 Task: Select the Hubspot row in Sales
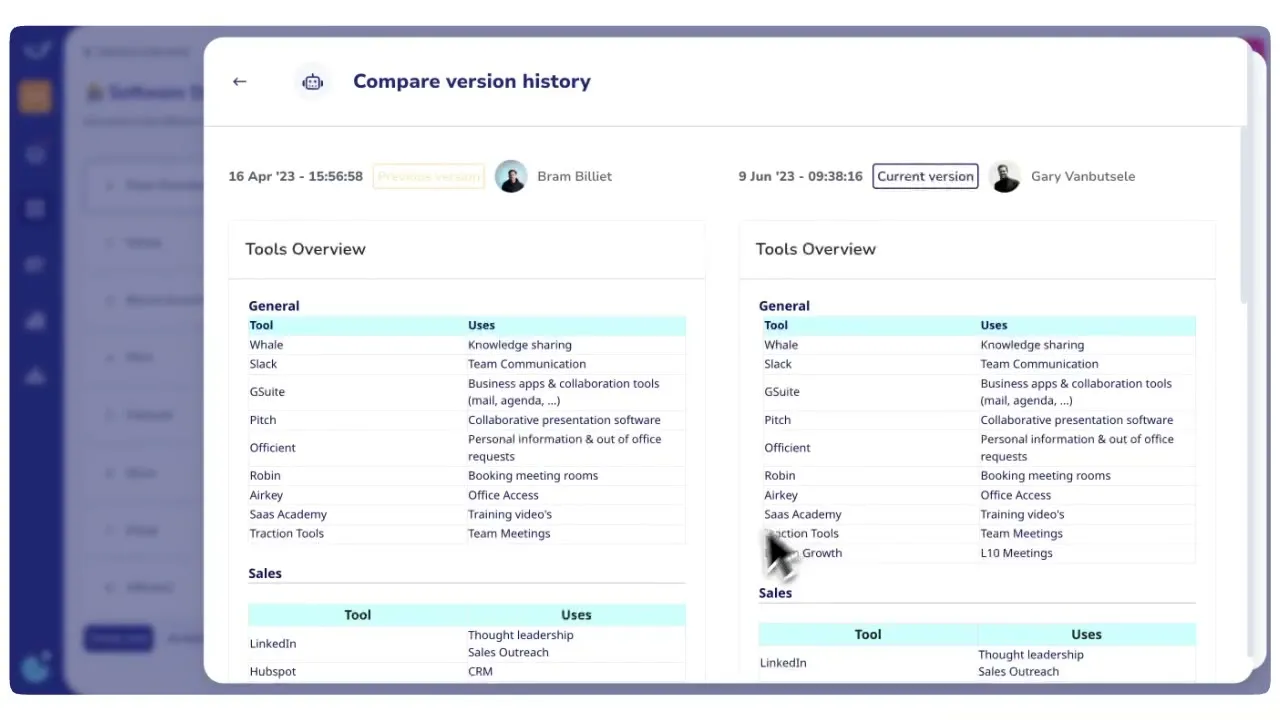pyautogui.click(x=467, y=672)
